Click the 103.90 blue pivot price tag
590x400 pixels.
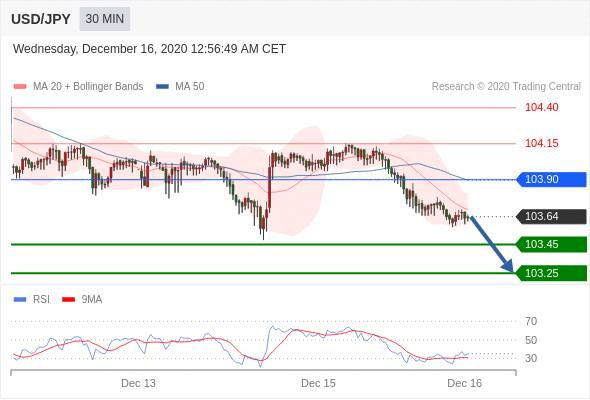(x=551, y=179)
